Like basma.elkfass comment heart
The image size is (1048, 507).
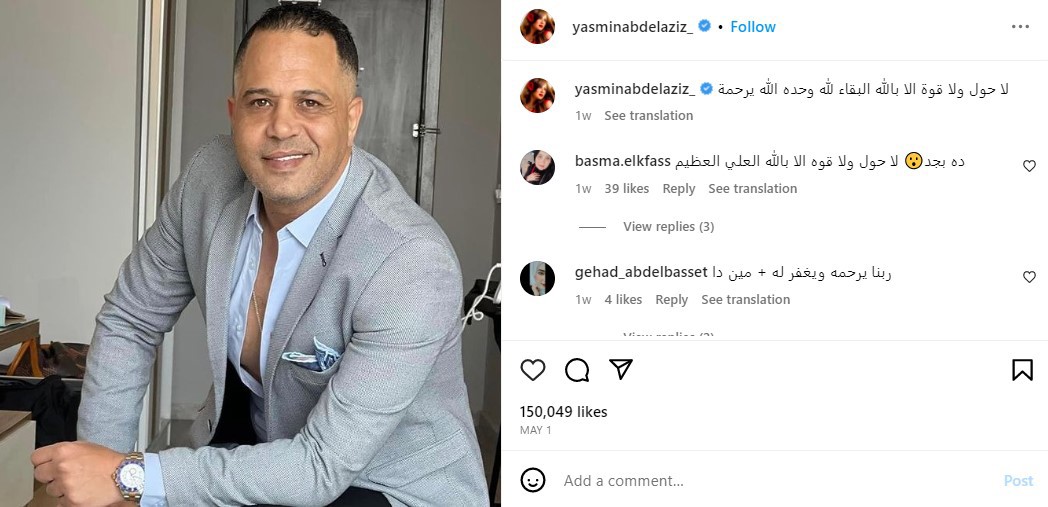(1029, 166)
